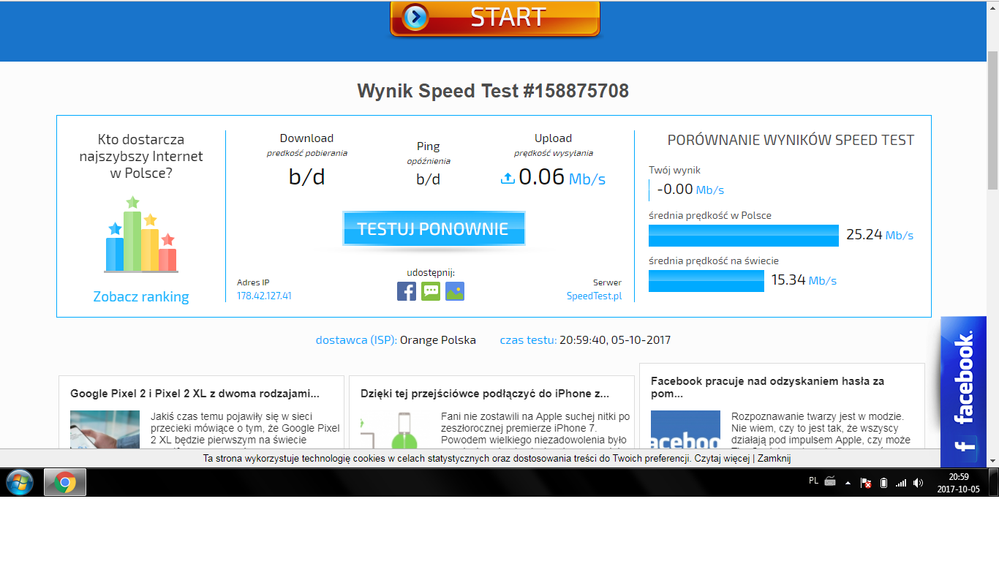This screenshot has height=562, width=999.
Task: Click the Google Pixel article thumbnail
Action: coord(105,429)
